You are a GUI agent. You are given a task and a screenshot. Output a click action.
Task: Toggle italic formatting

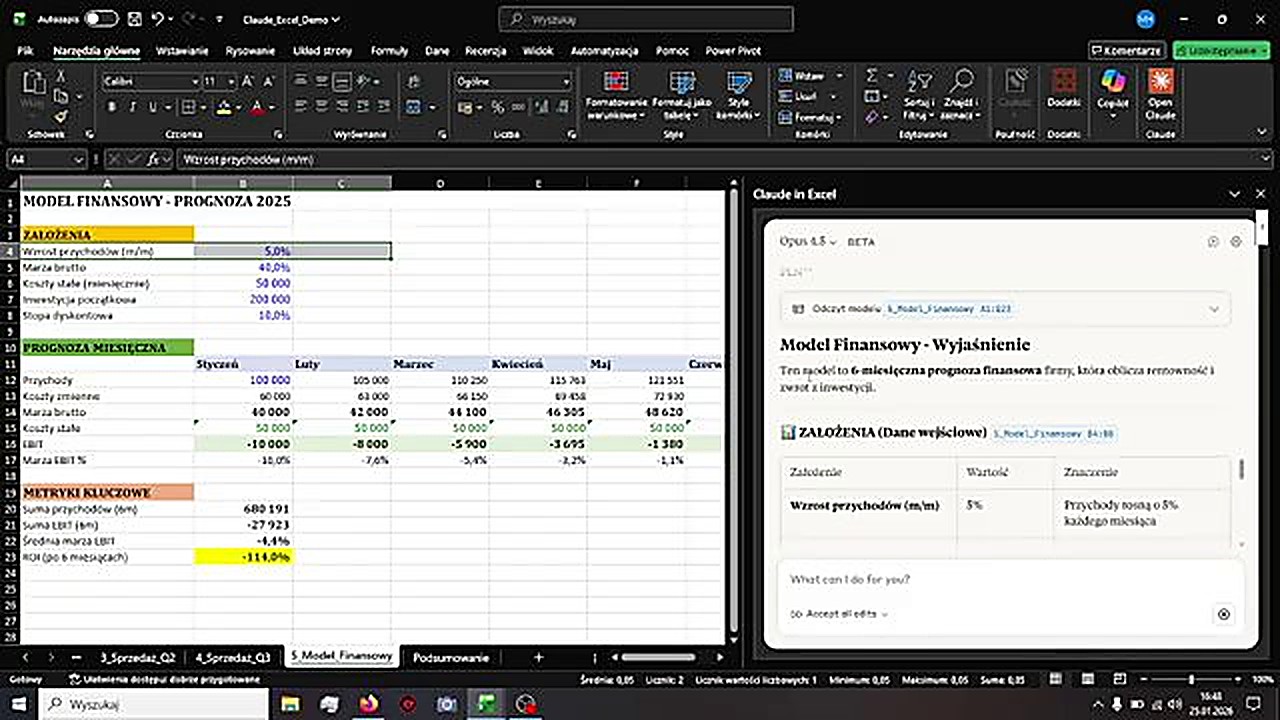click(x=130, y=107)
